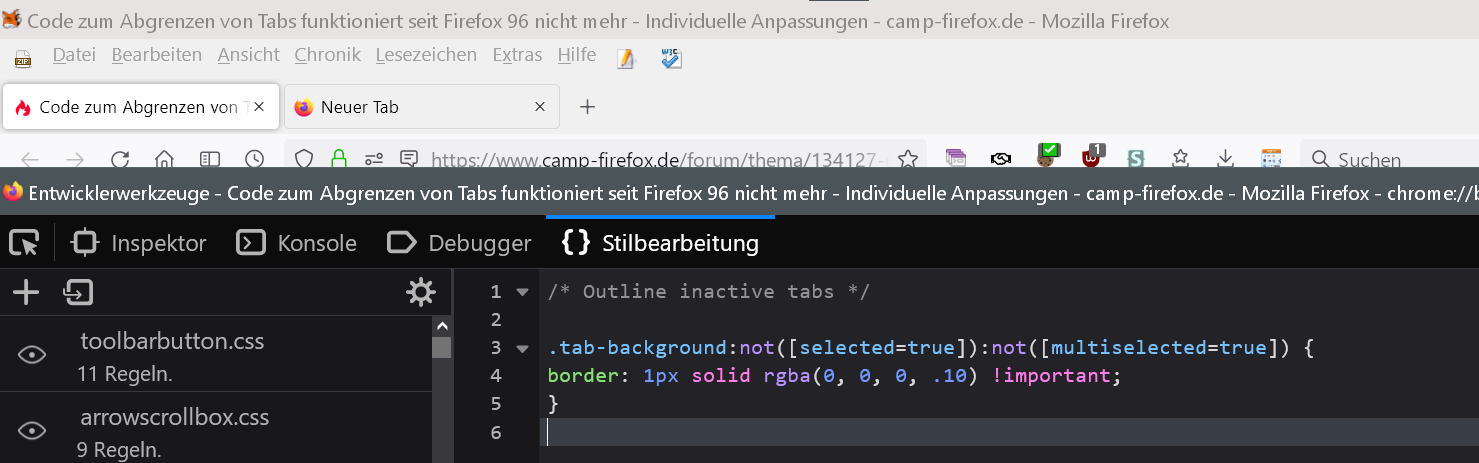The image size is (1479, 463).
Task: Click the import stylesheet icon
Action: point(78,292)
